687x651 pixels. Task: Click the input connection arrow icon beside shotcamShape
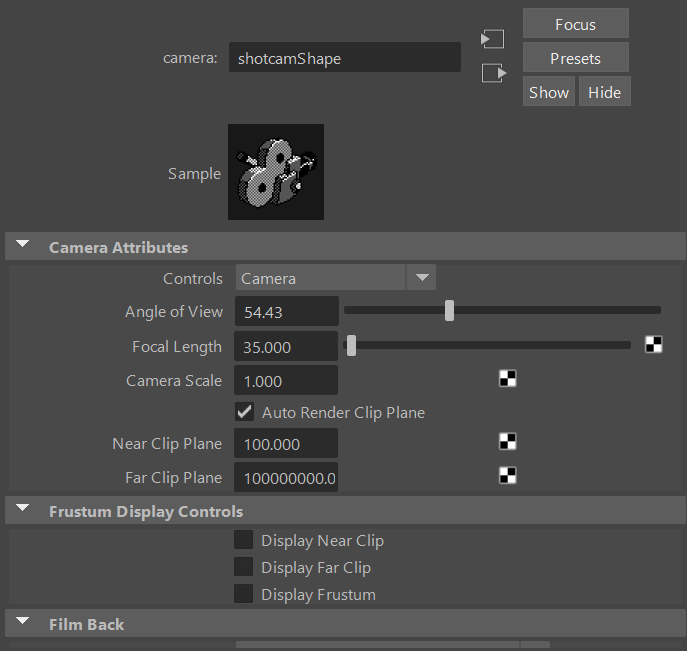(x=492, y=39)
